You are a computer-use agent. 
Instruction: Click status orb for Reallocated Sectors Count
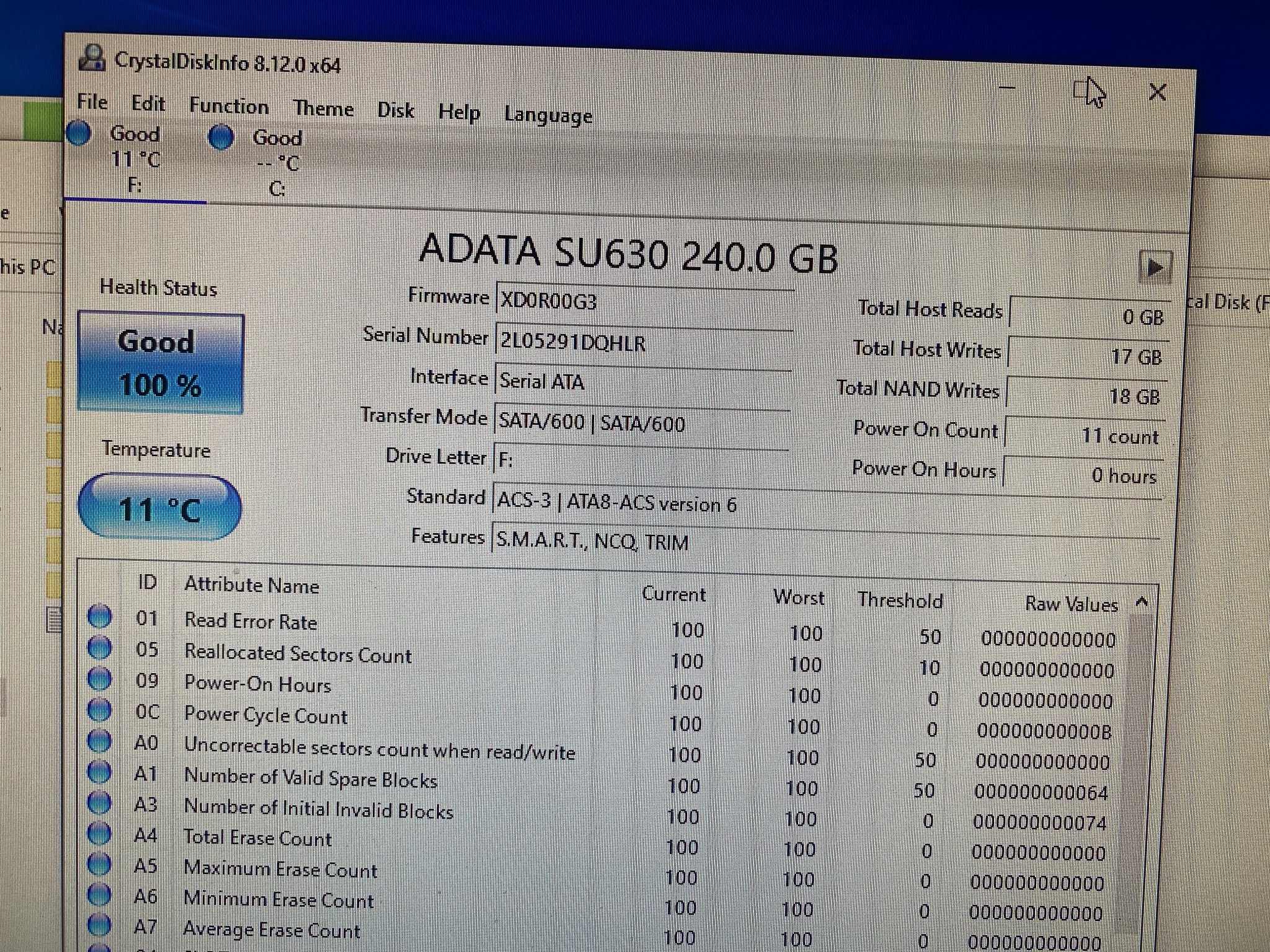click(100, 647)
